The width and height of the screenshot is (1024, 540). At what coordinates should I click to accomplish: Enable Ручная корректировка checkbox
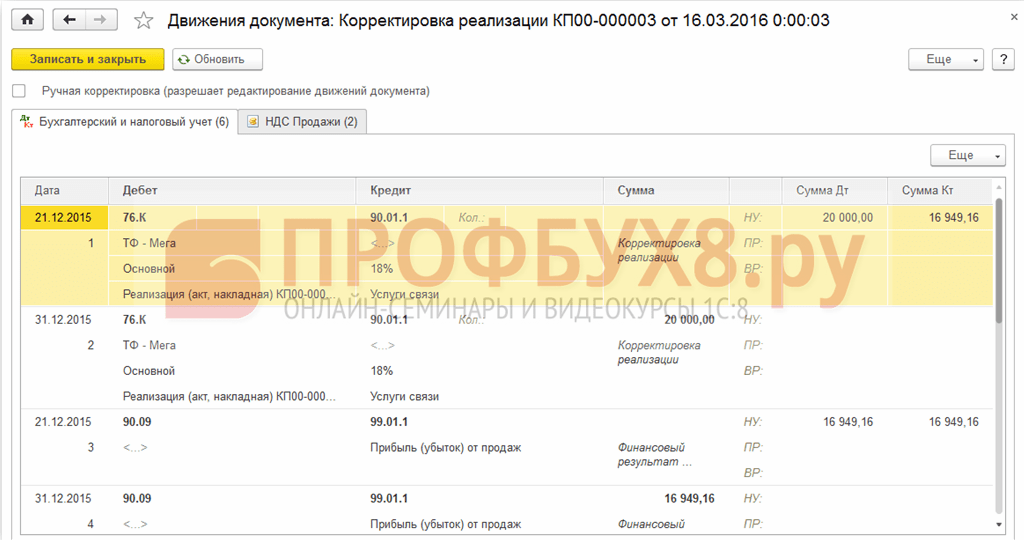pos(19,91)
